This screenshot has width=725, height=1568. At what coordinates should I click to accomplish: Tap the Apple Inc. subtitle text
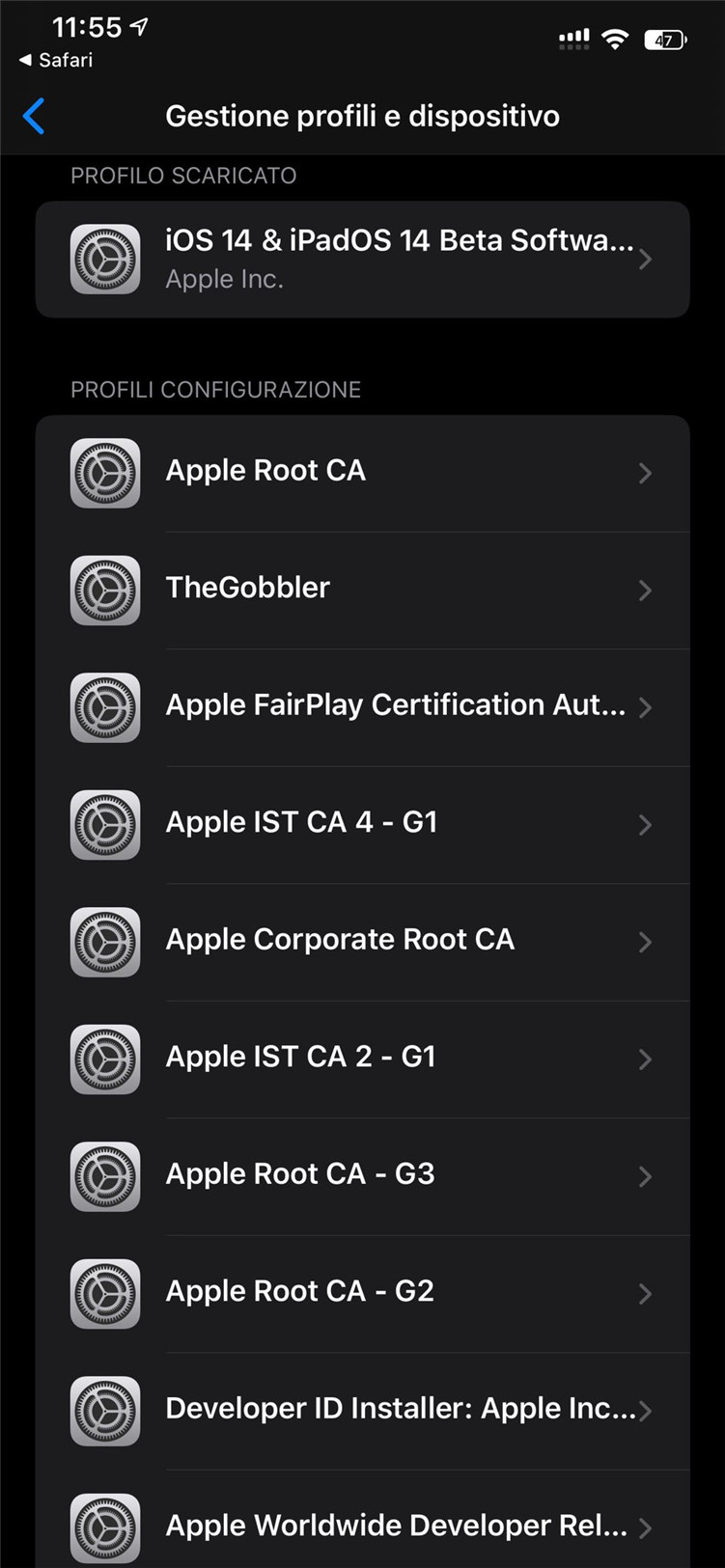tap(224, 279)
